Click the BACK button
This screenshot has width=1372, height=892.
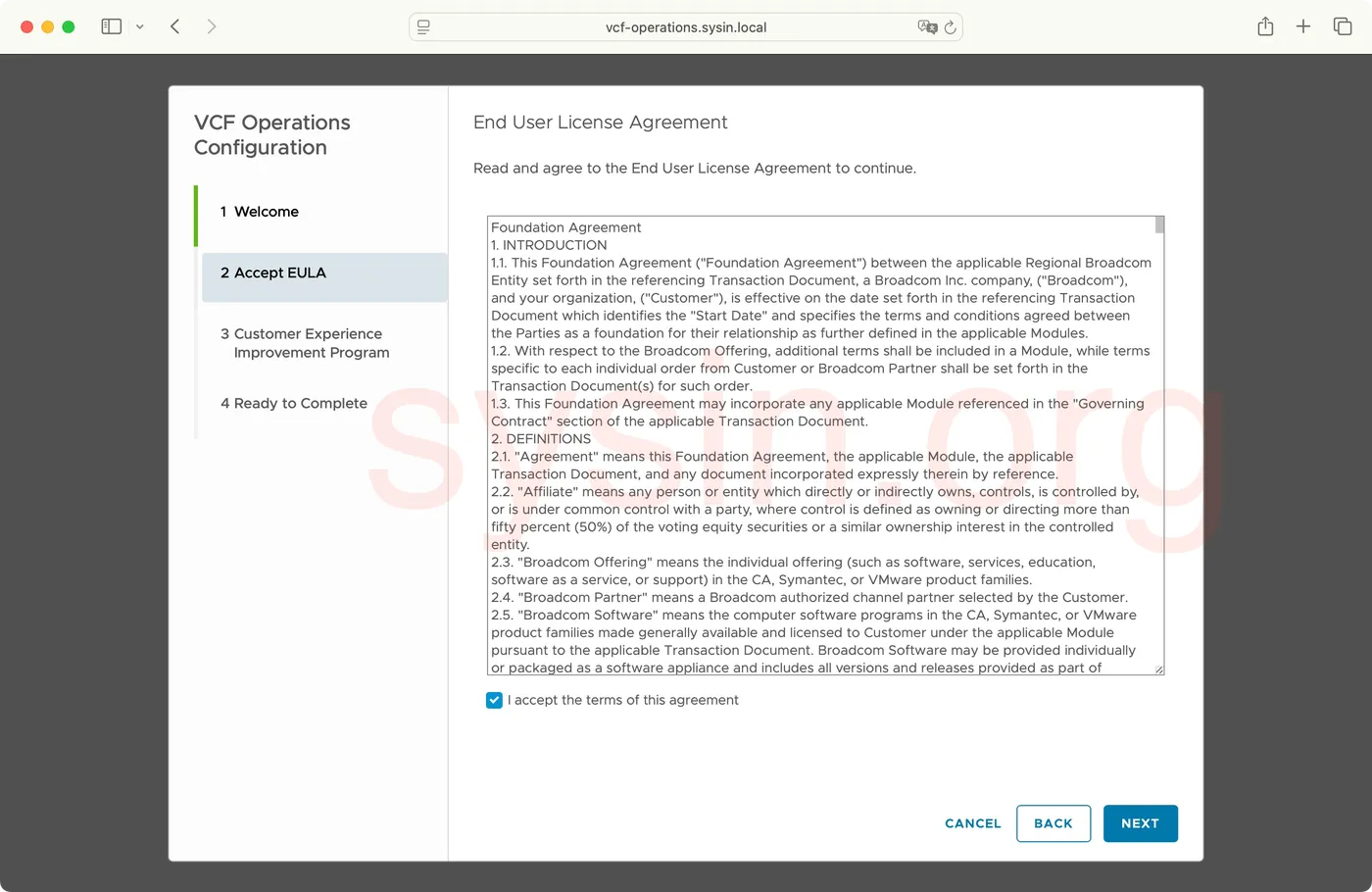(1053, 823)
